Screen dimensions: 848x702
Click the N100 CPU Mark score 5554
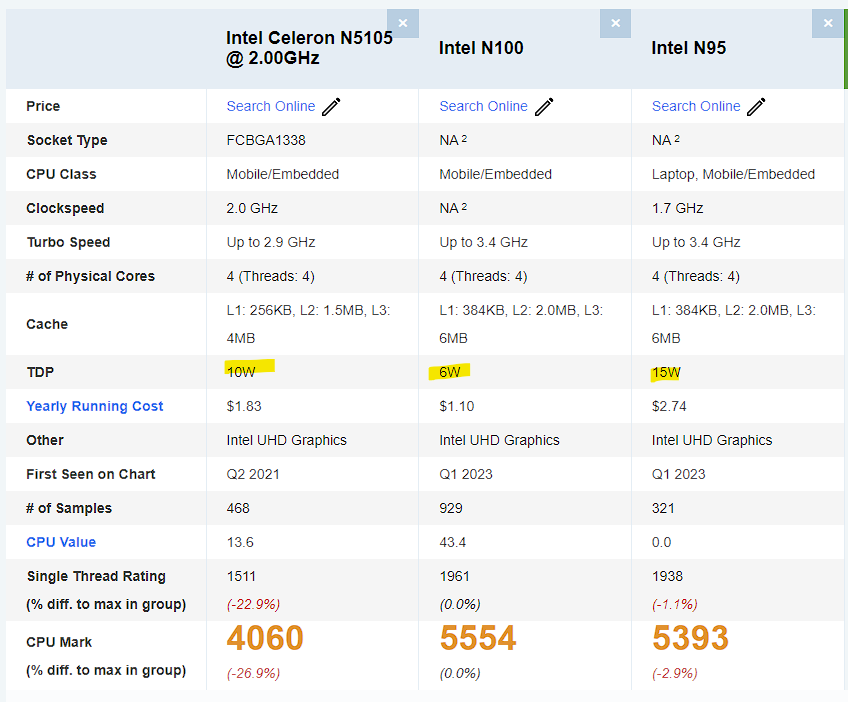point(478,638)
